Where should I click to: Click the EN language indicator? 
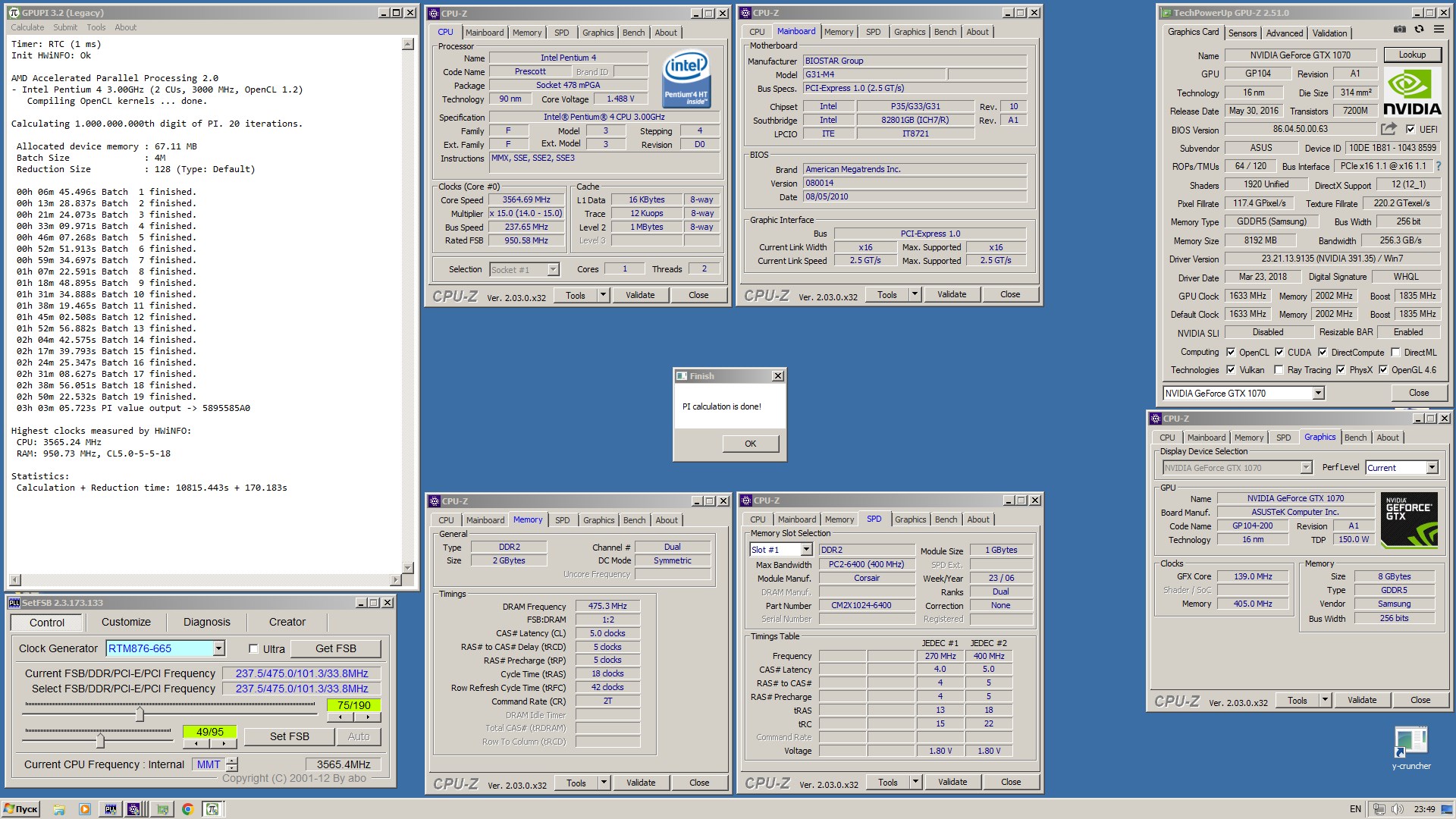pos(1355,809)
